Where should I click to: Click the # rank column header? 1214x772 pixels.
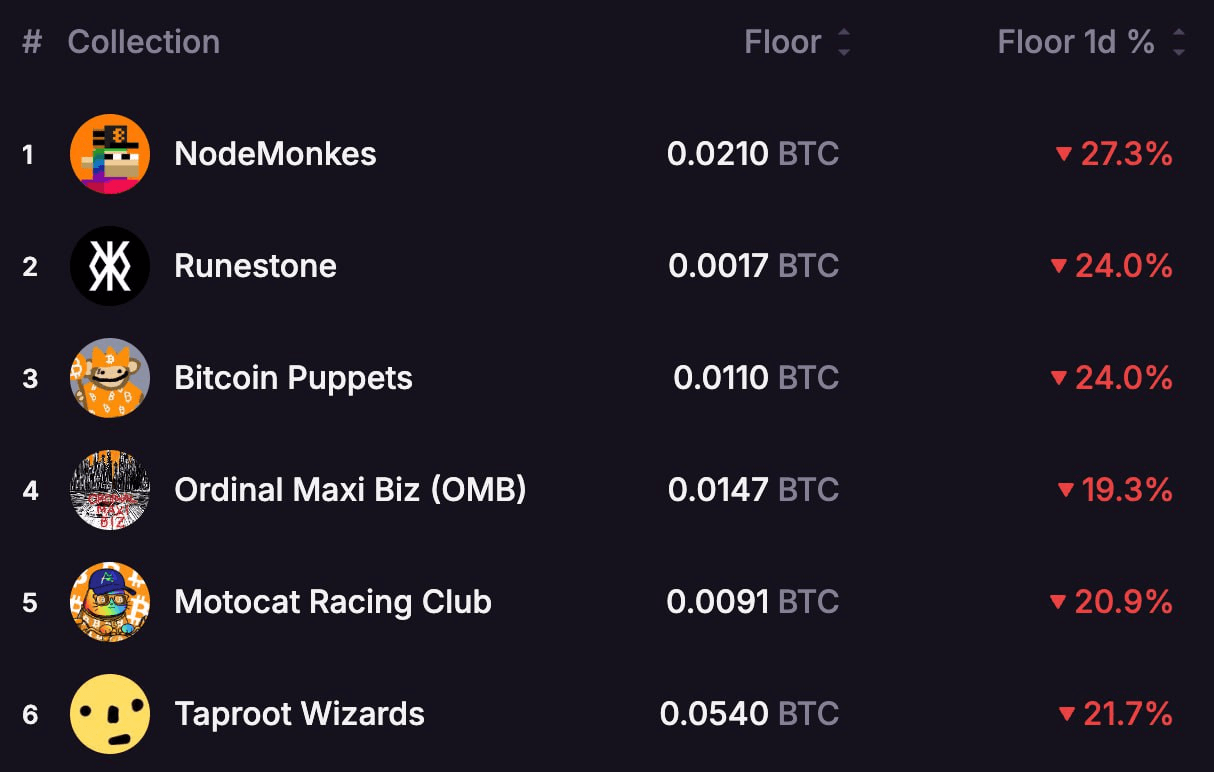(30, 42)
